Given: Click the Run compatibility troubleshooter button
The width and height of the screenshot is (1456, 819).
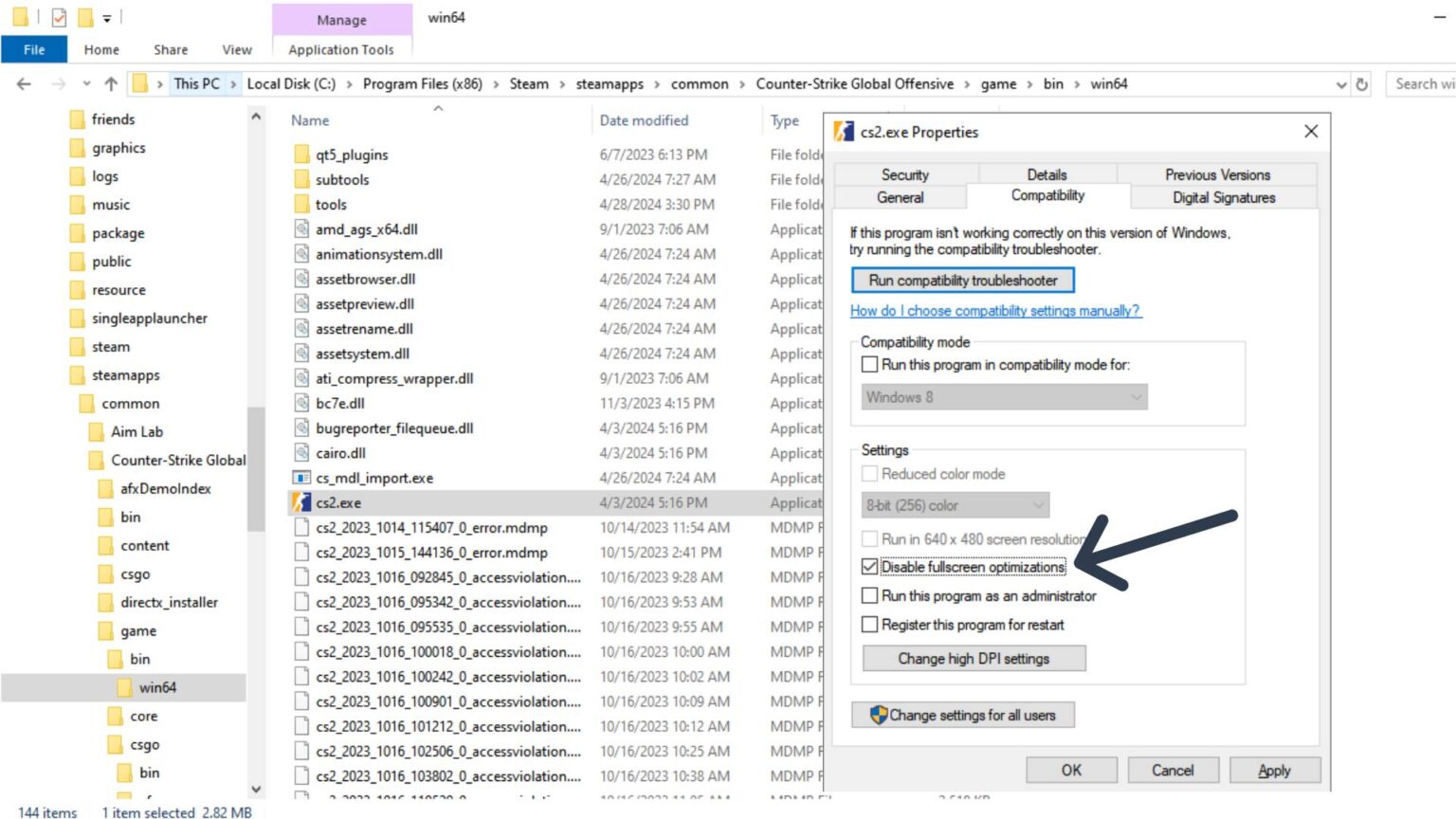Looking at the screenshot, I should click(963, 280).
